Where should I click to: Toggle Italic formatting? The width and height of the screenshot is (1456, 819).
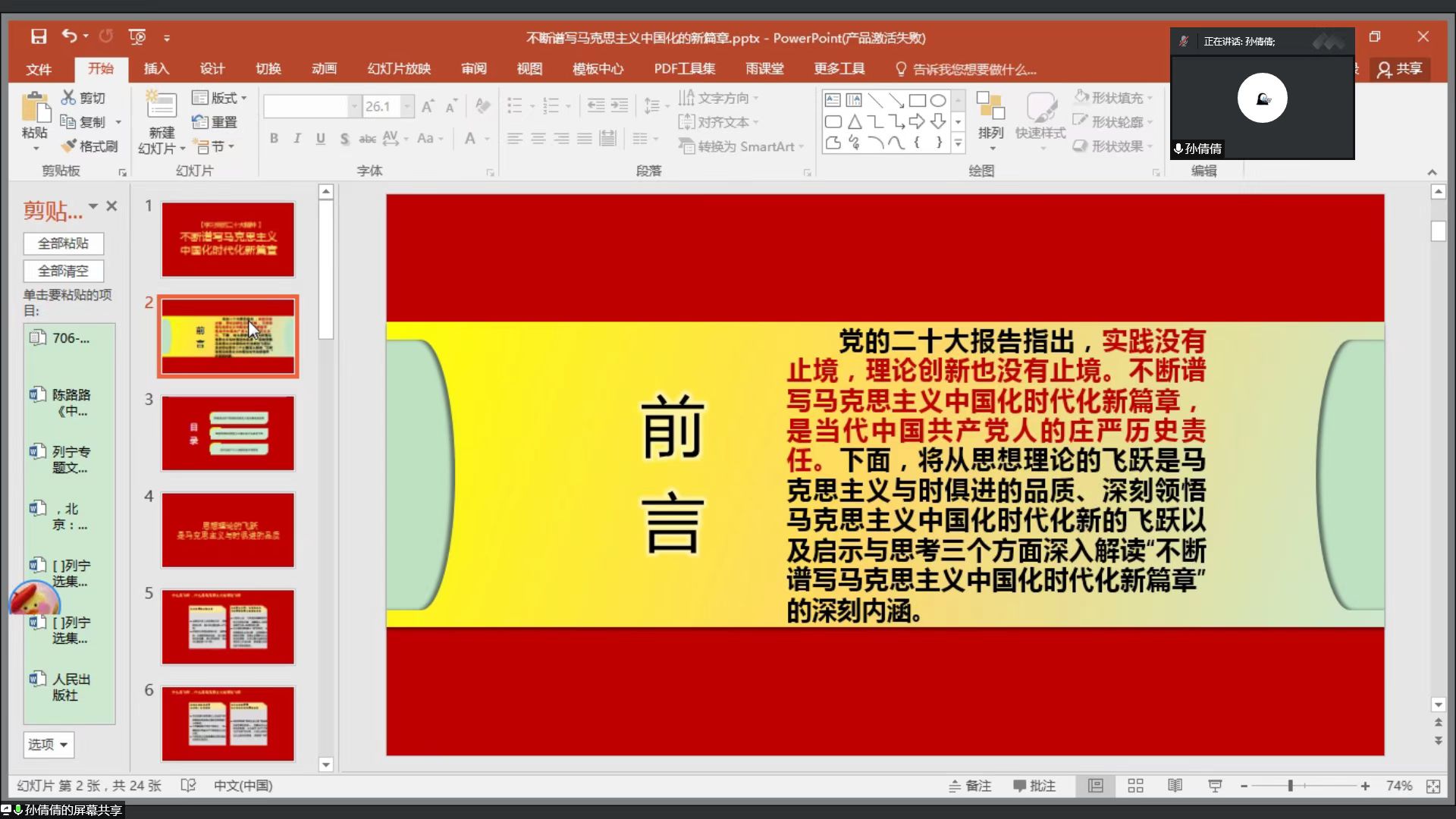pyautogui.click(x=297, y=138)
